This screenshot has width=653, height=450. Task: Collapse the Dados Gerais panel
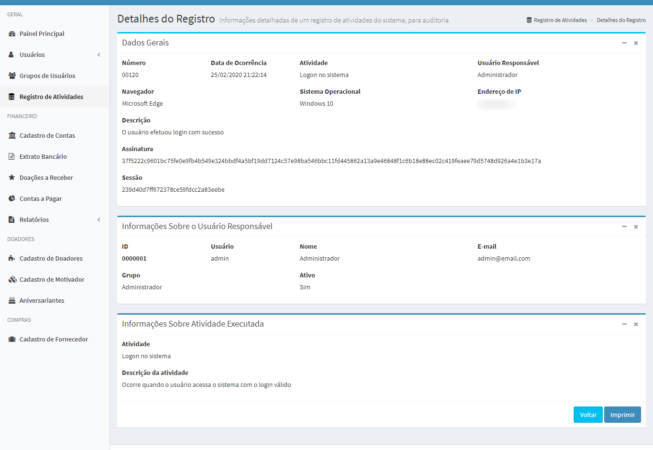(624, 43)
